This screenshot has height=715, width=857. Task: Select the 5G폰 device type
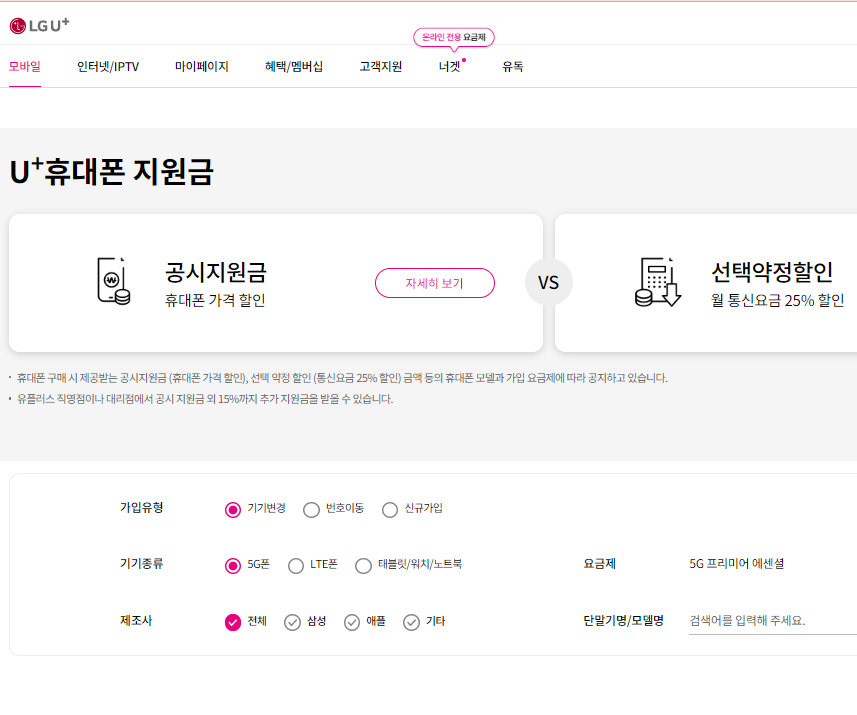point(233,565)
